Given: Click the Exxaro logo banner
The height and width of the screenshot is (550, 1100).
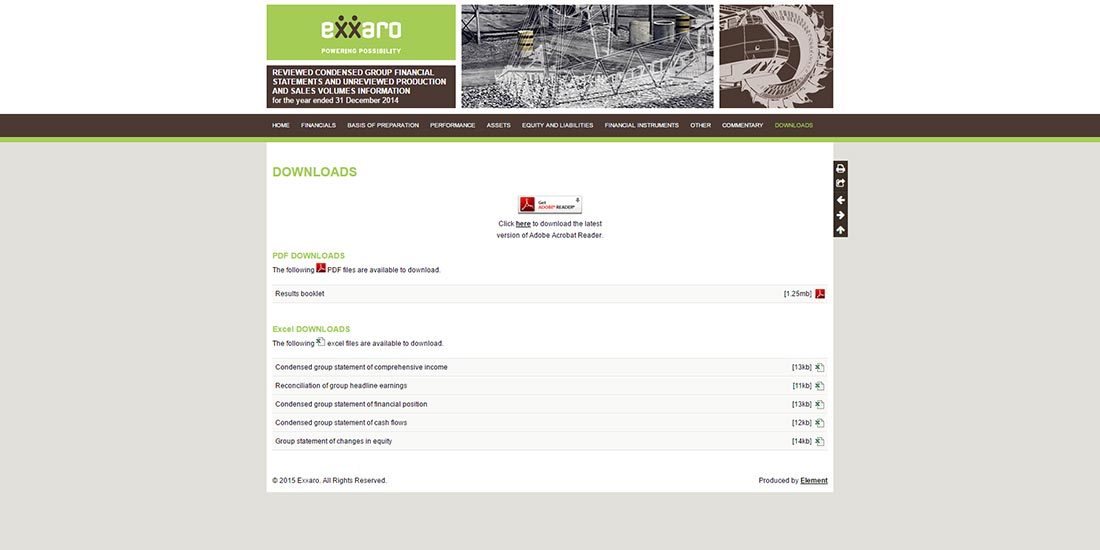Looking at the screenshot, I should tap(361, 32).
